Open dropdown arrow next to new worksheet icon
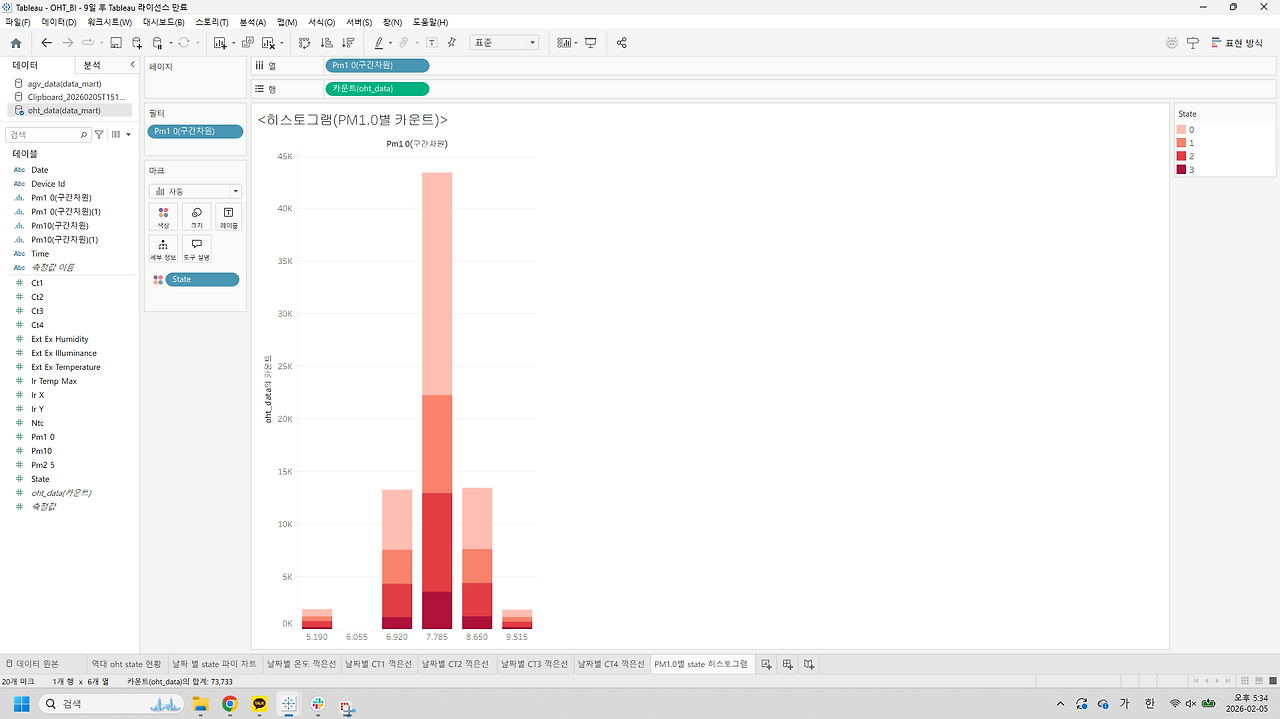Viewport: 1280px width, 719px height. tap(234, 43)
